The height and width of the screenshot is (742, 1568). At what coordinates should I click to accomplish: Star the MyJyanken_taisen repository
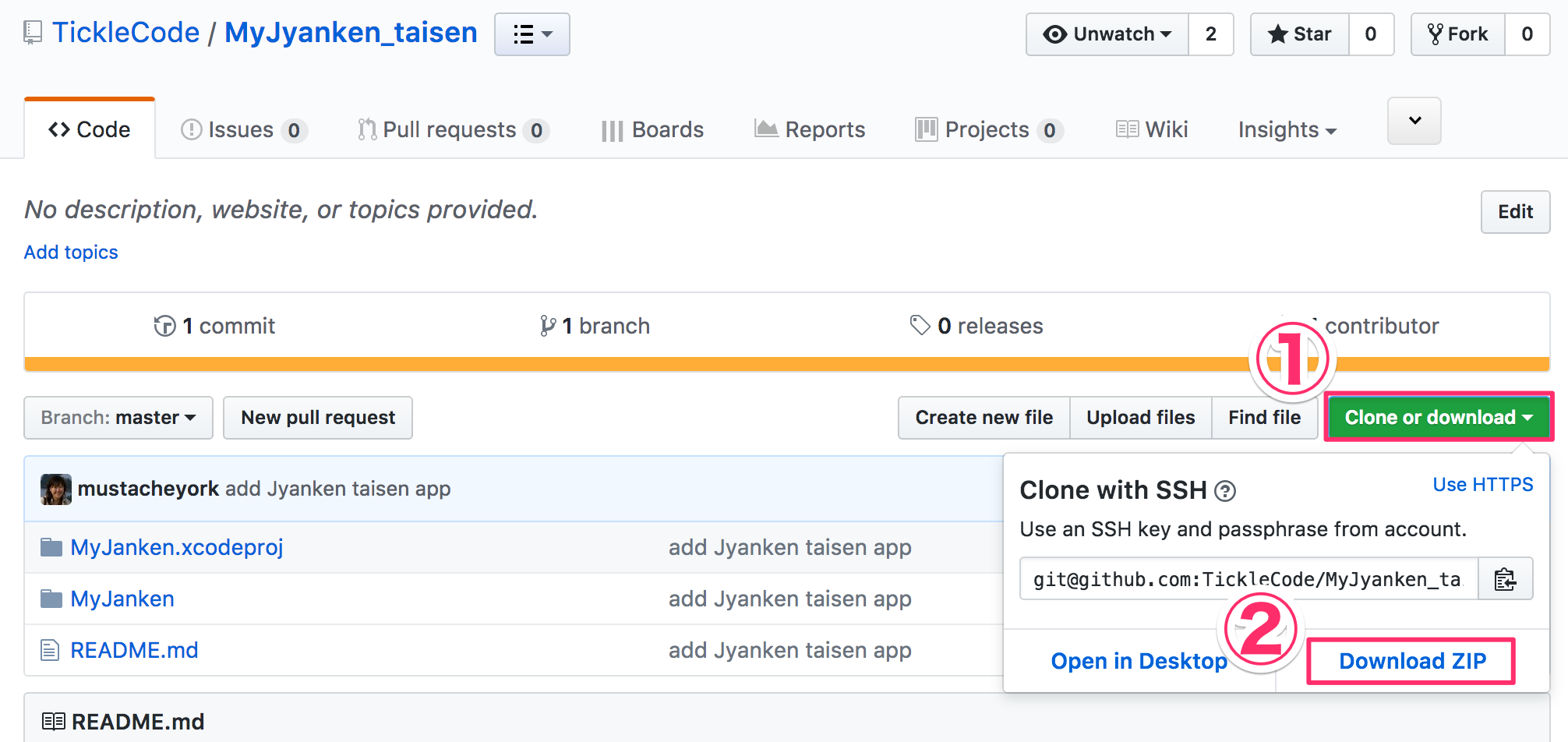coord(1298,34)
